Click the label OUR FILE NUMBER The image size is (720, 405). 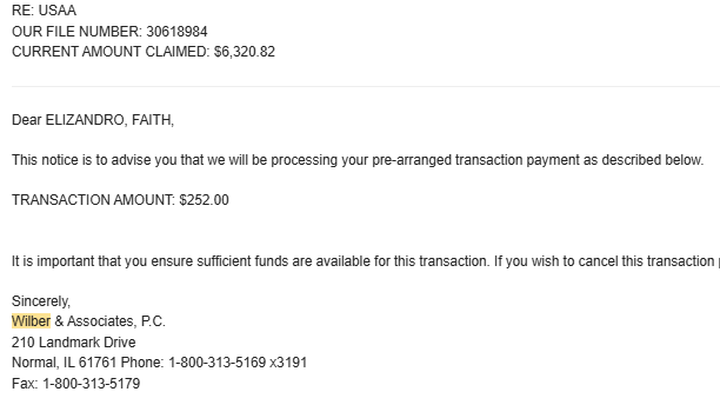click(77, 31)
